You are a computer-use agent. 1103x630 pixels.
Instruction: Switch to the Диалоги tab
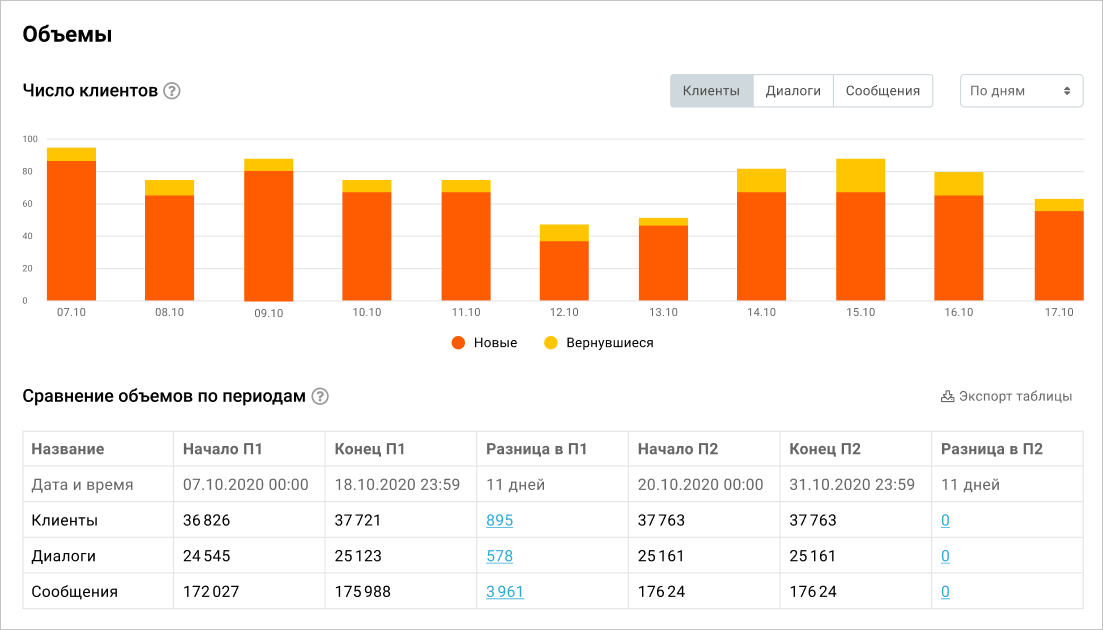click(x=793, y=90)
